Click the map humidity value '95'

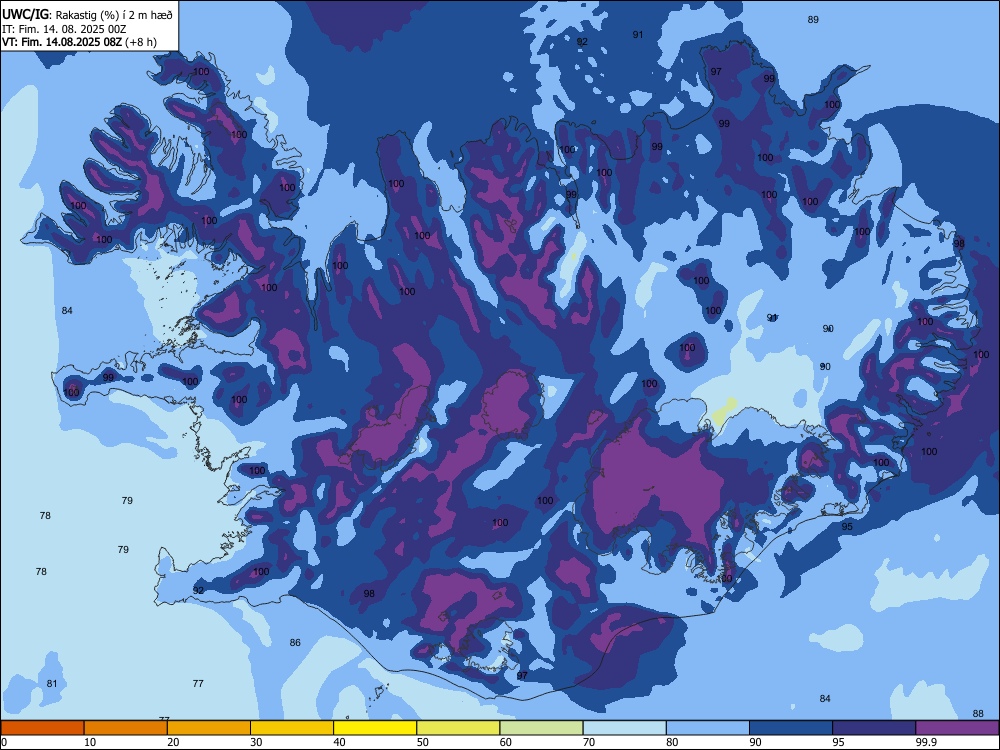point(847,527)
